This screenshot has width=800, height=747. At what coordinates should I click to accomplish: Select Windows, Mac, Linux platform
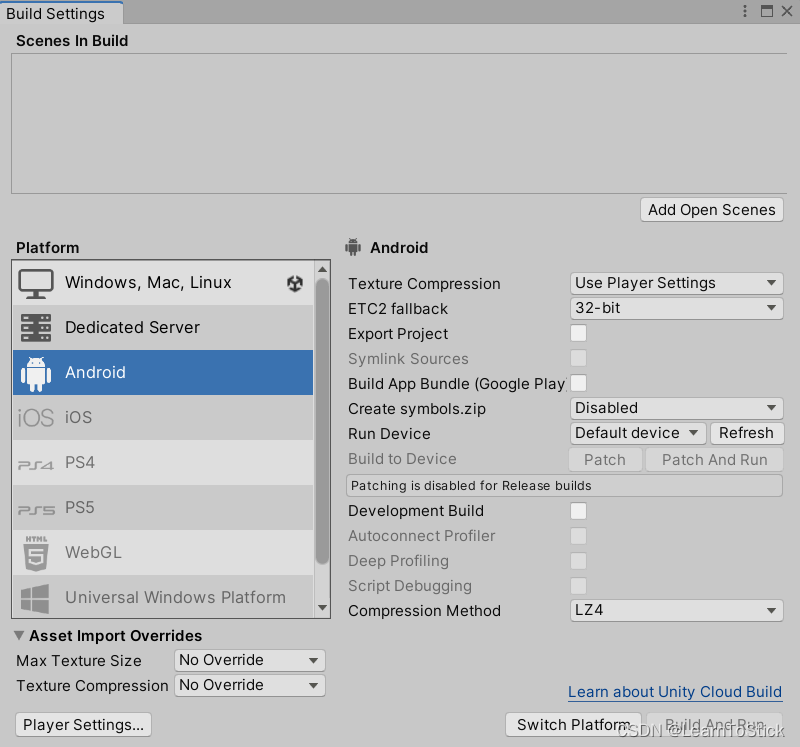(163, 283)
